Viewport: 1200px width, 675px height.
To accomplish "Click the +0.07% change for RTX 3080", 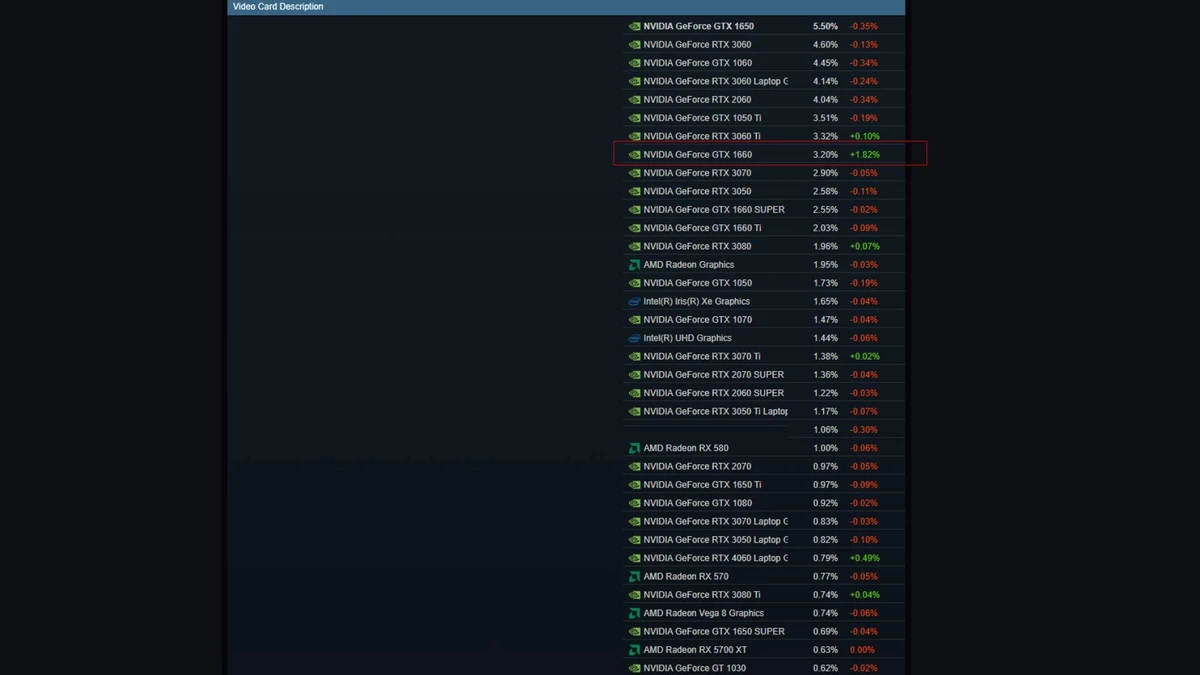I will [x=865, y=246].
